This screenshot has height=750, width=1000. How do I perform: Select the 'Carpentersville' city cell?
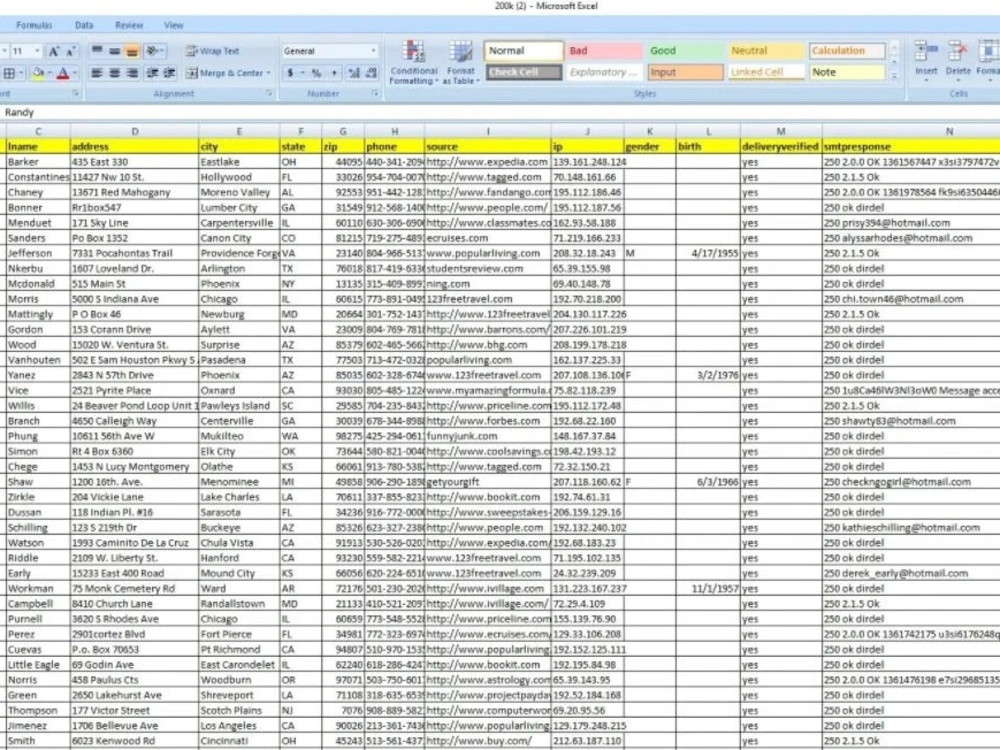(x=239, y=223)
